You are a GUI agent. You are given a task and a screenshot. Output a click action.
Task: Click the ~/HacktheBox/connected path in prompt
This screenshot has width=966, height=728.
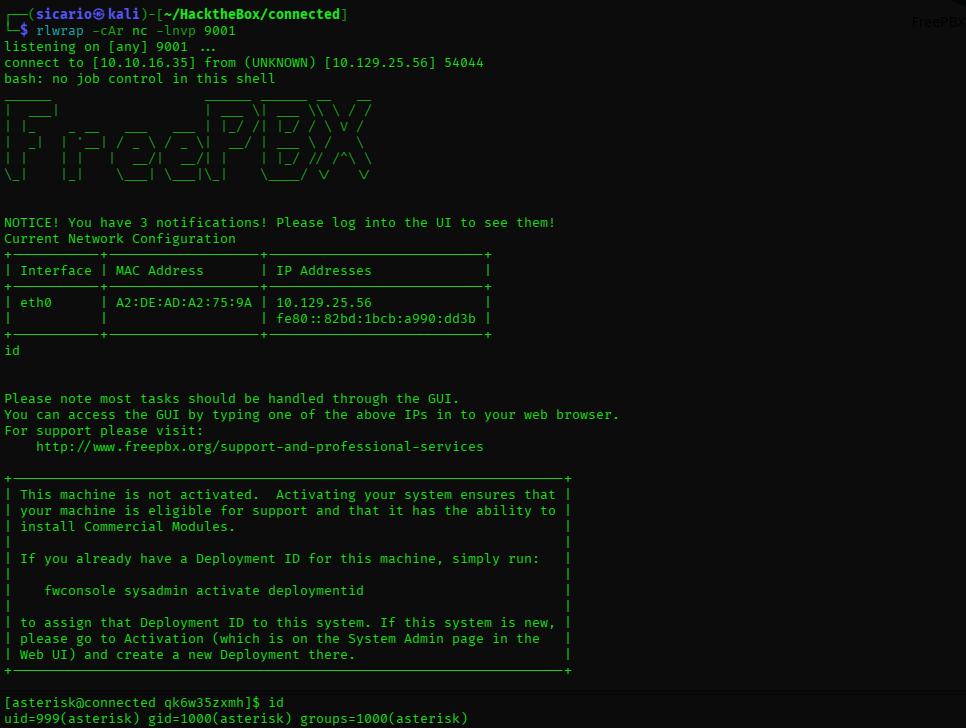coord(253,14)
